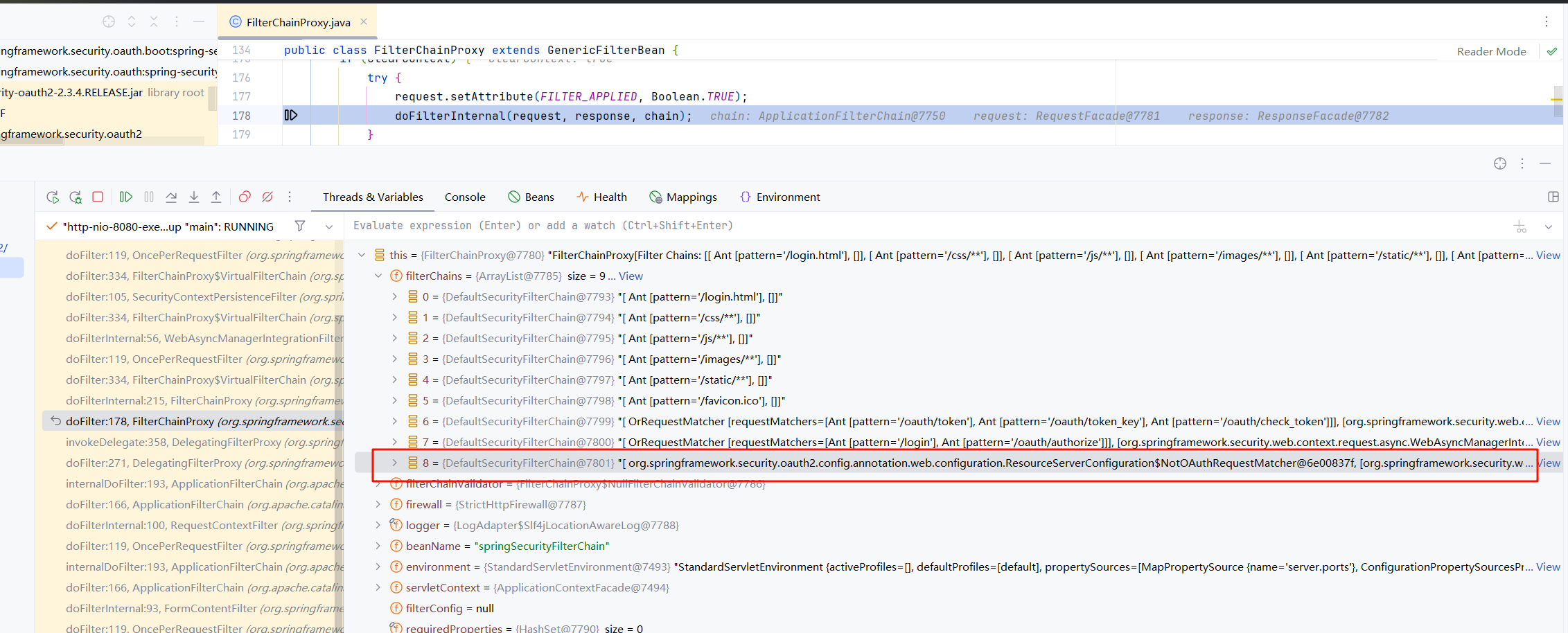Click Rerun in debug mode icon

point(76,197)
